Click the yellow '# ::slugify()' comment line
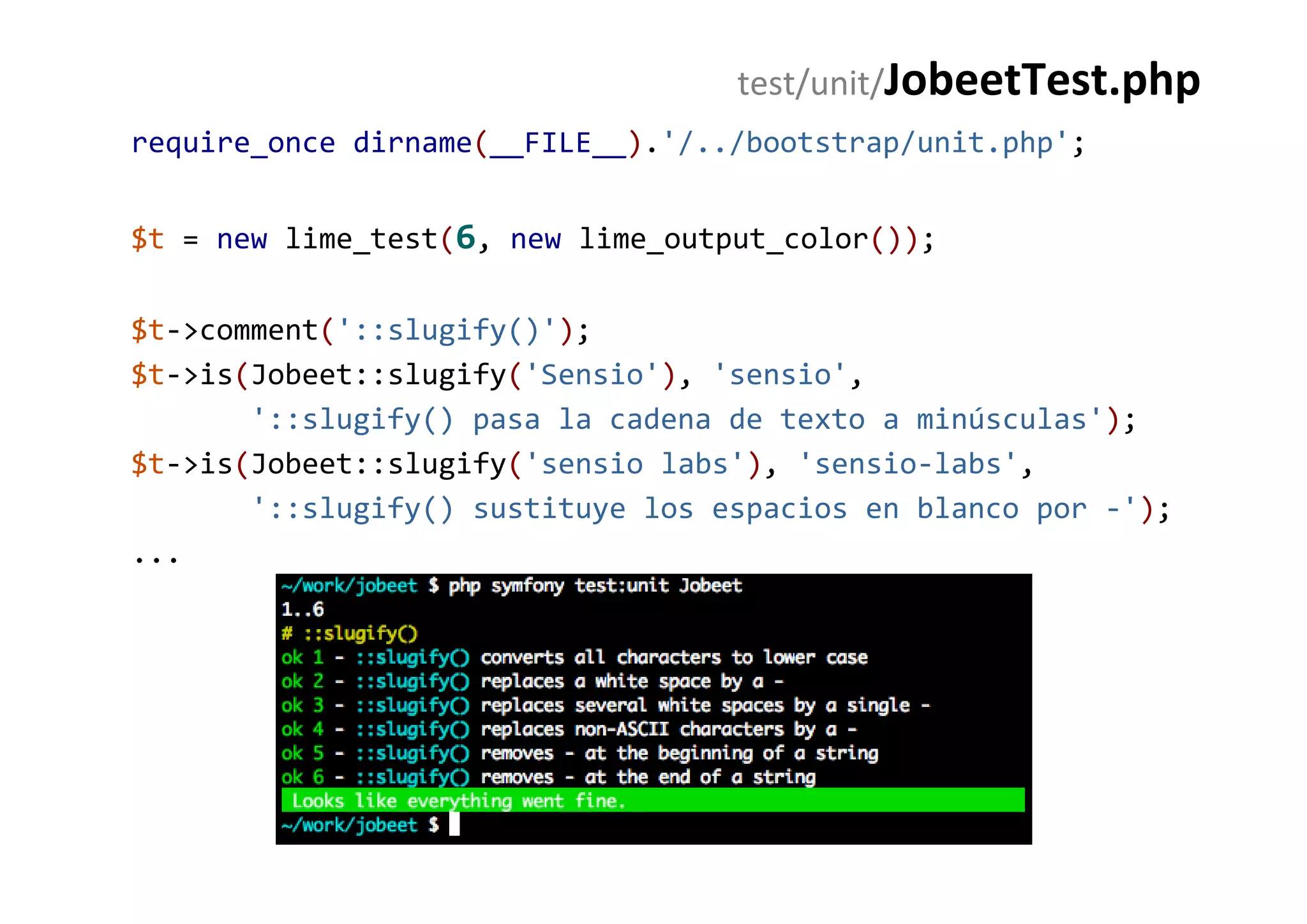Screen dimensions: 1307x924 pos(349,634)
